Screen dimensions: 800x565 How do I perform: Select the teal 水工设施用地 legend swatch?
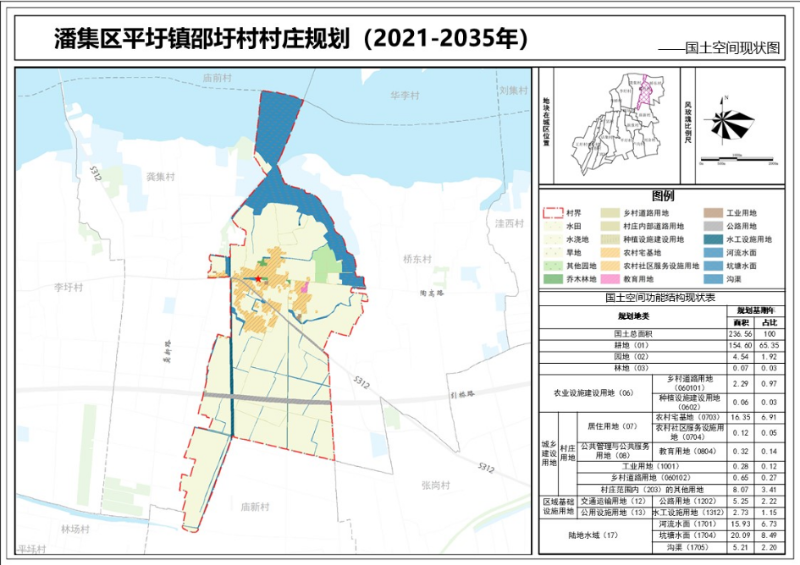(x=713, y=239)
